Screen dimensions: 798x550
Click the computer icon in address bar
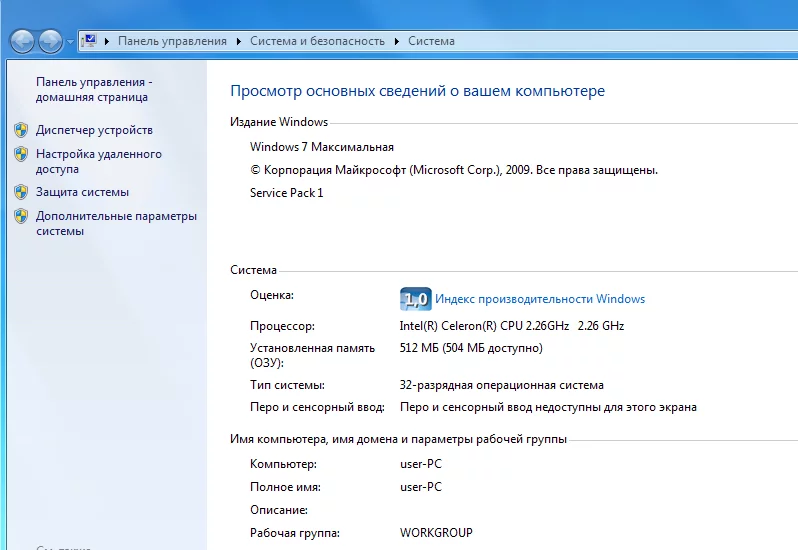click(89, 41)
